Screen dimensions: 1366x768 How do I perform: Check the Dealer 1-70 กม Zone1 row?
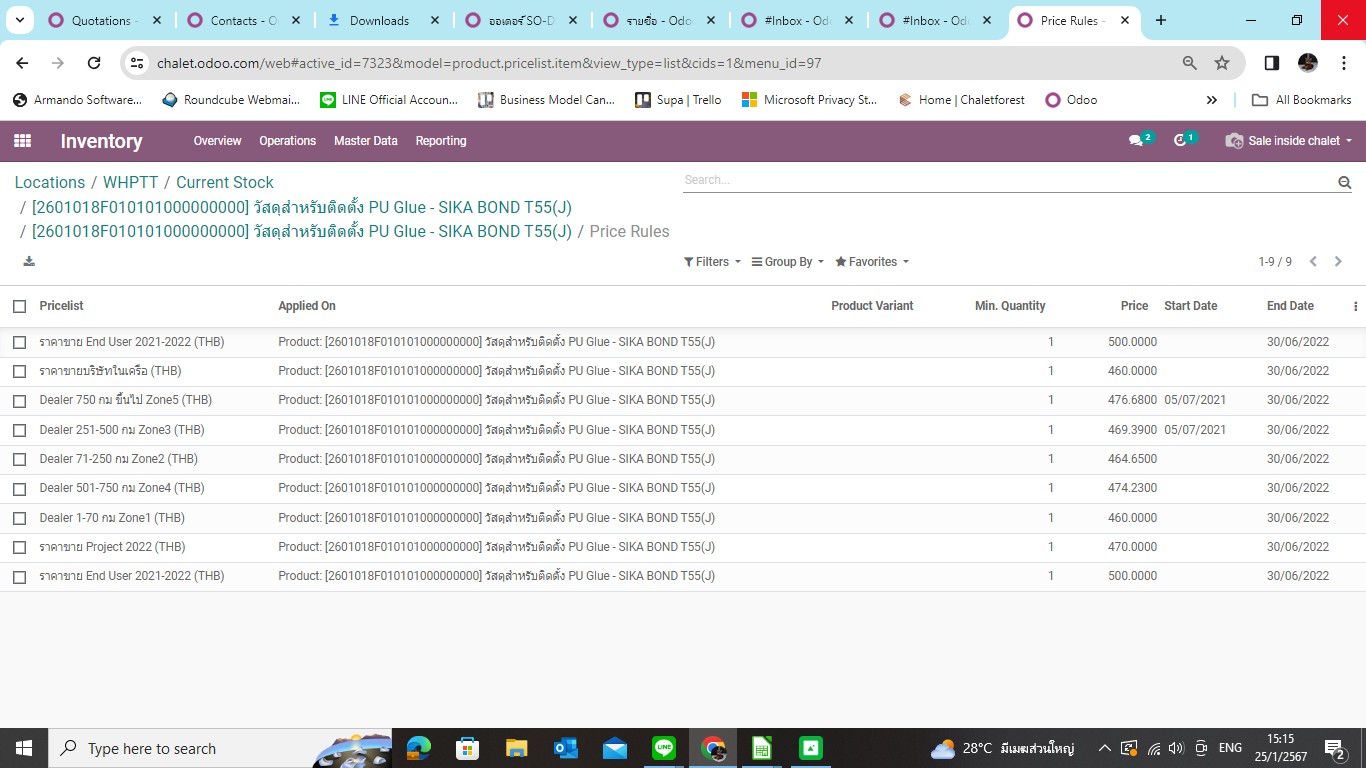point(19,518)
